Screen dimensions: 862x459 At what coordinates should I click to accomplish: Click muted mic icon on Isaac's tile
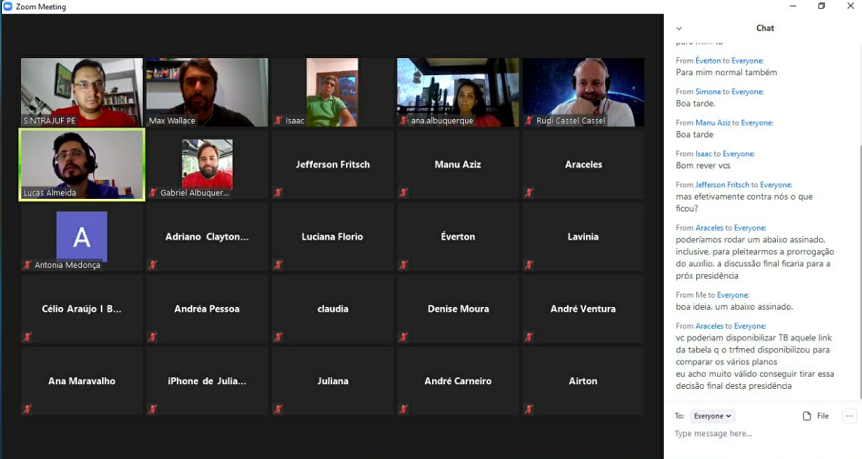tap(278, 121)
